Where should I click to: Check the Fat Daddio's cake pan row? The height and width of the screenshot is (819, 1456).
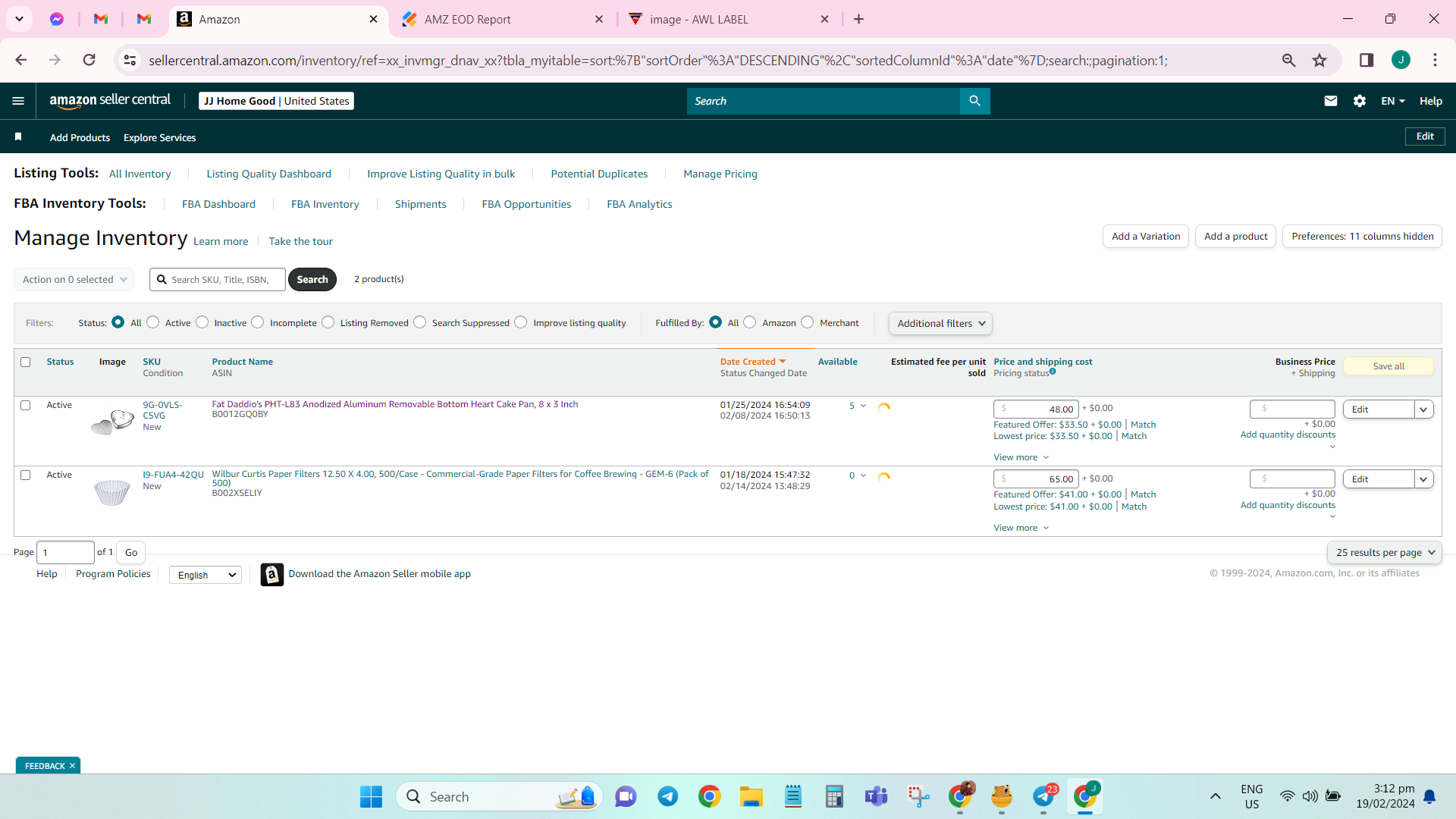tap(25, 406)
